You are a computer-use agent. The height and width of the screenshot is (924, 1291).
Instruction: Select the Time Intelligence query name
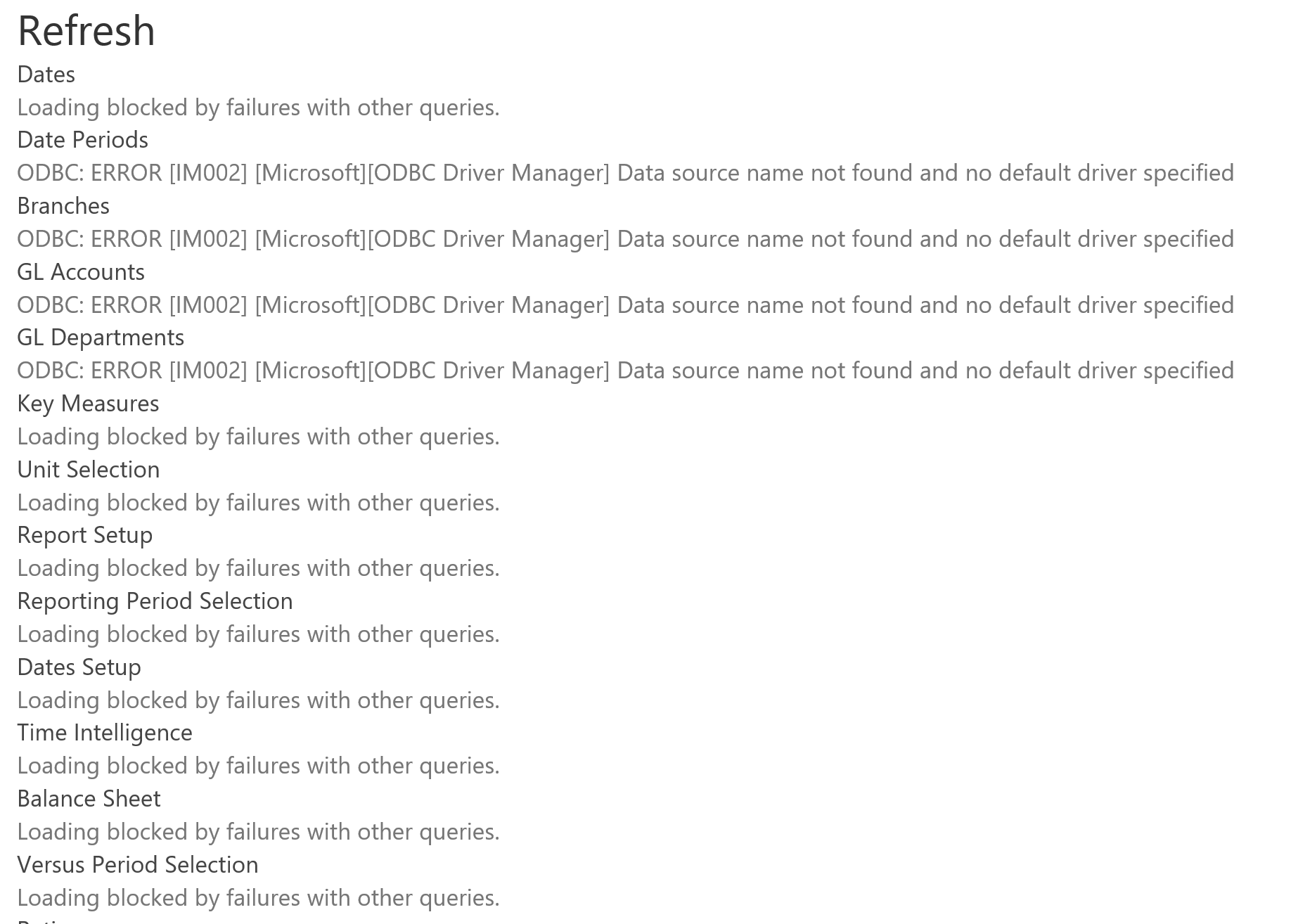coord(105,733)
